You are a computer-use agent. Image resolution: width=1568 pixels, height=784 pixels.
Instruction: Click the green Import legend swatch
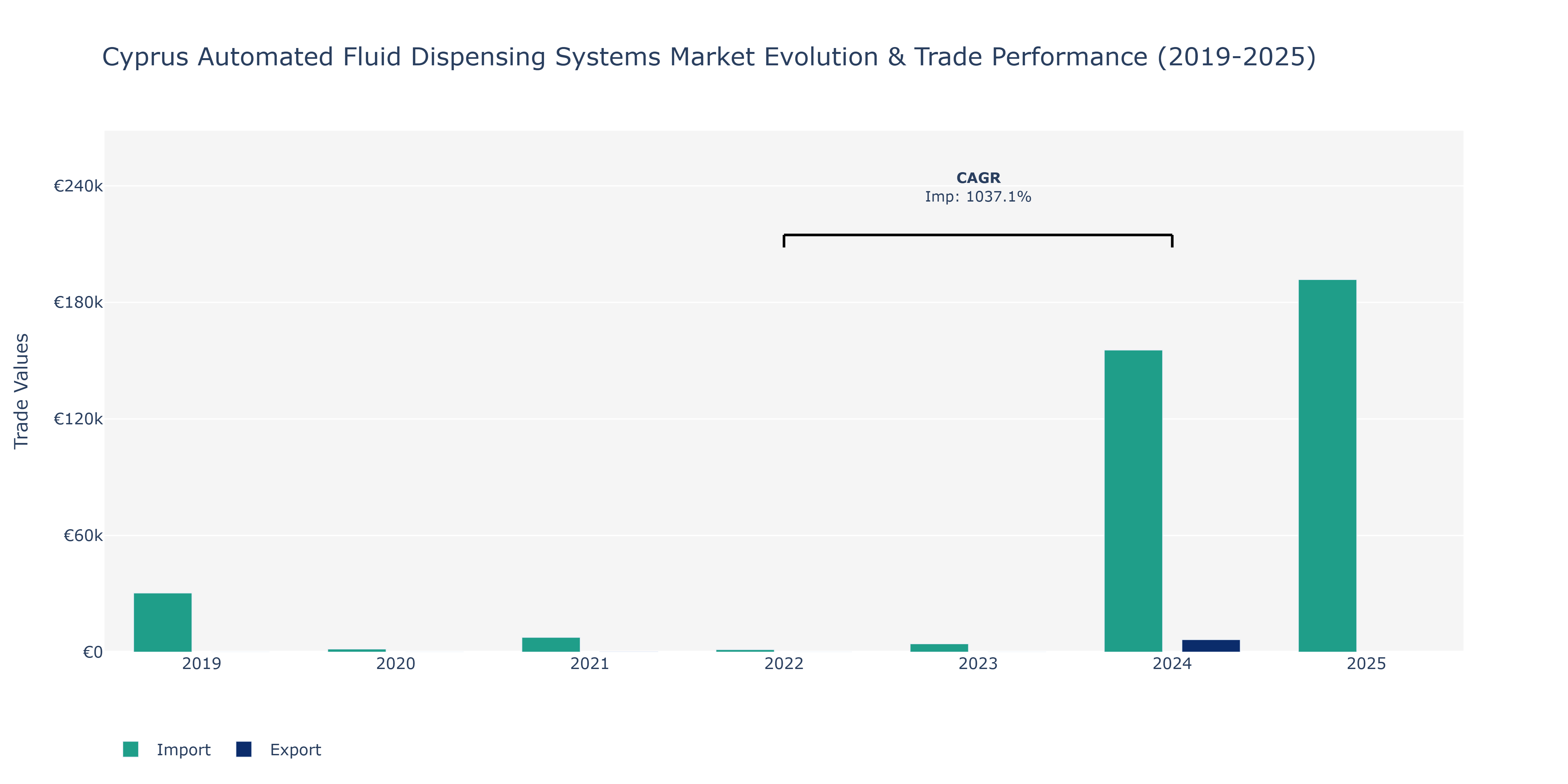point(130,749)
